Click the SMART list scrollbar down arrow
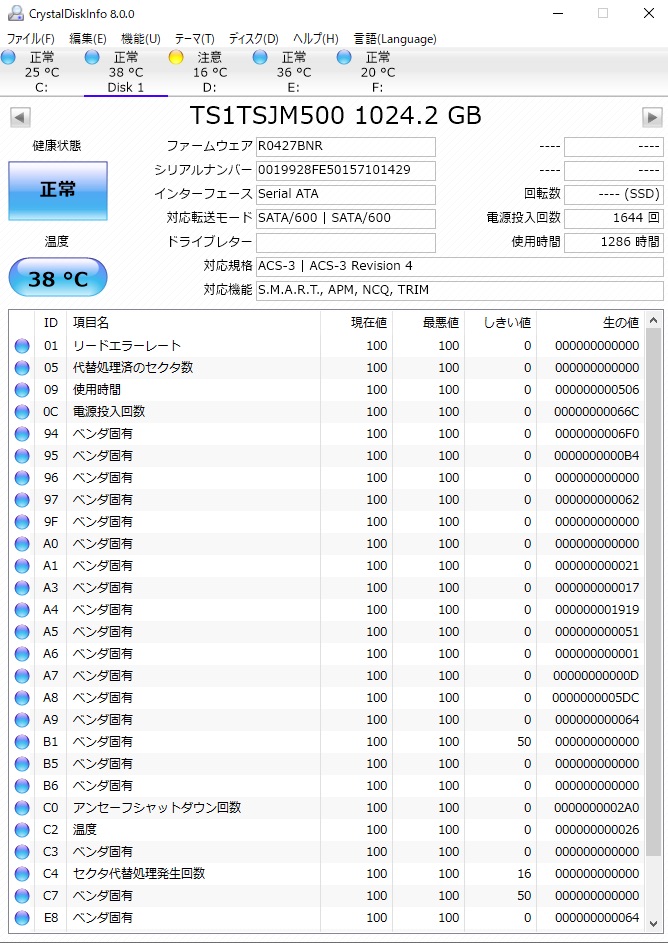Screen dimensions: 668x943 point(654,923)
